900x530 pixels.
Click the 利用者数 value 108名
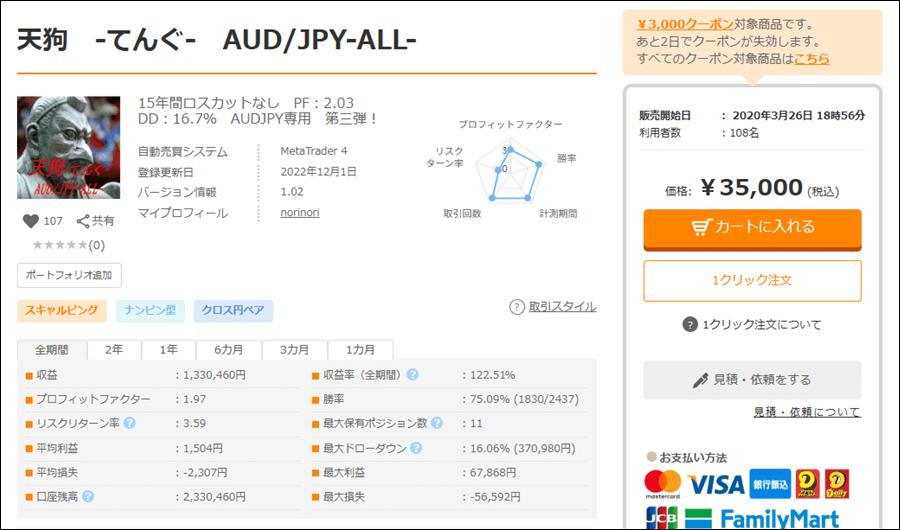(746, 133)
